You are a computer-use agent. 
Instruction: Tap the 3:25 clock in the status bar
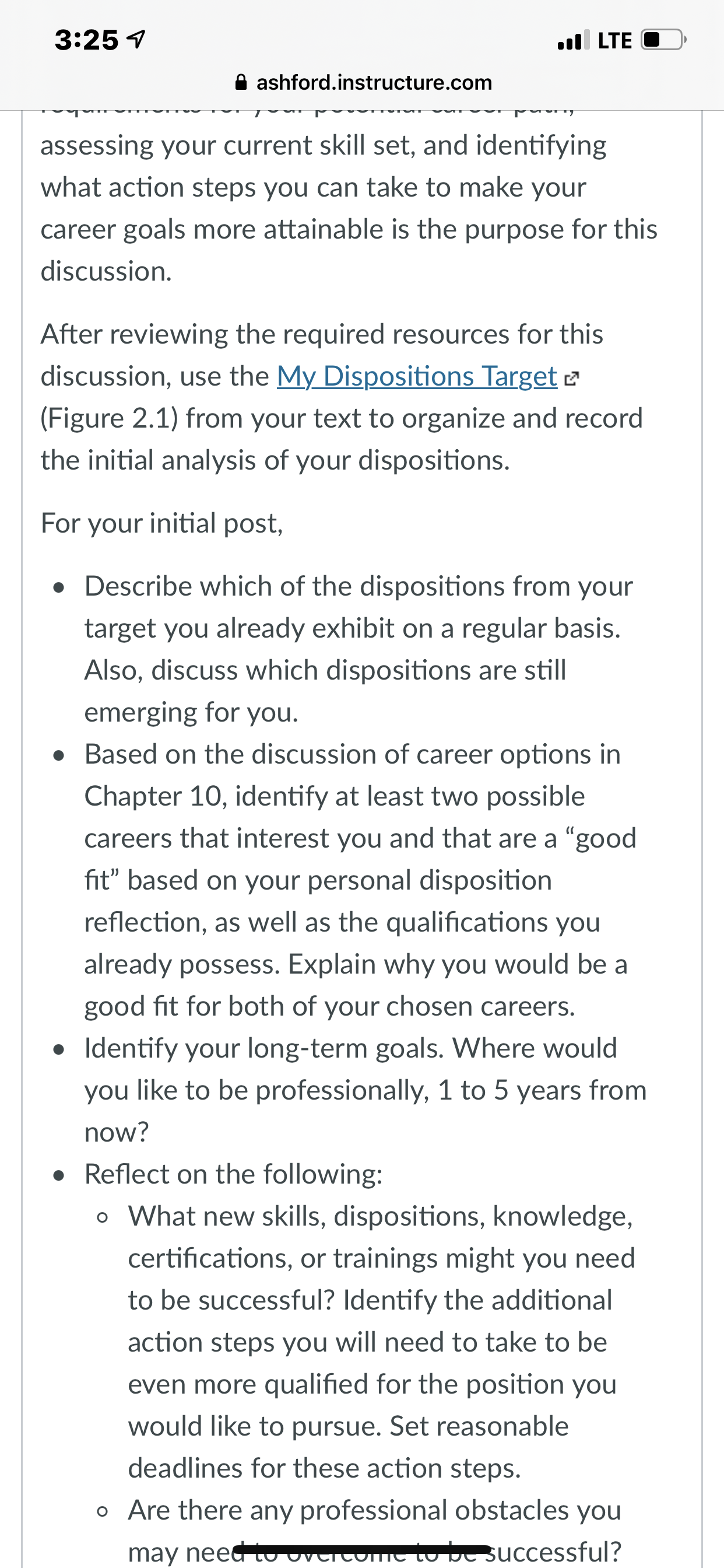click(86, 40)
